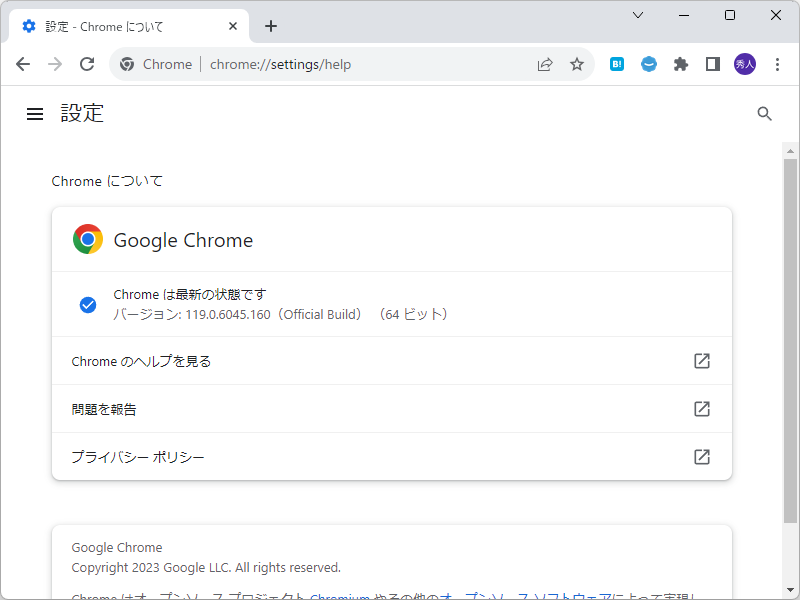Bookmark this page via the star icon
The height and width of the screenshot is (600, 800).
(577, 63)
